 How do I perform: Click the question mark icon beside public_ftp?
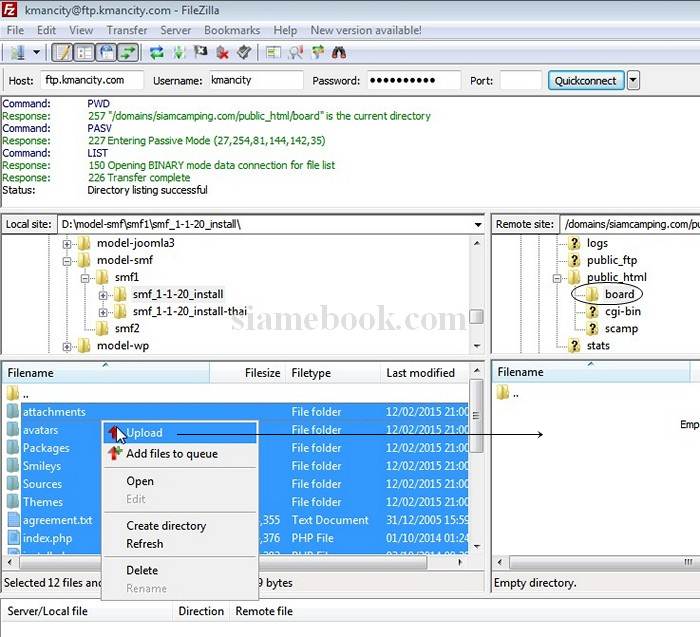[x=574, y=260]
